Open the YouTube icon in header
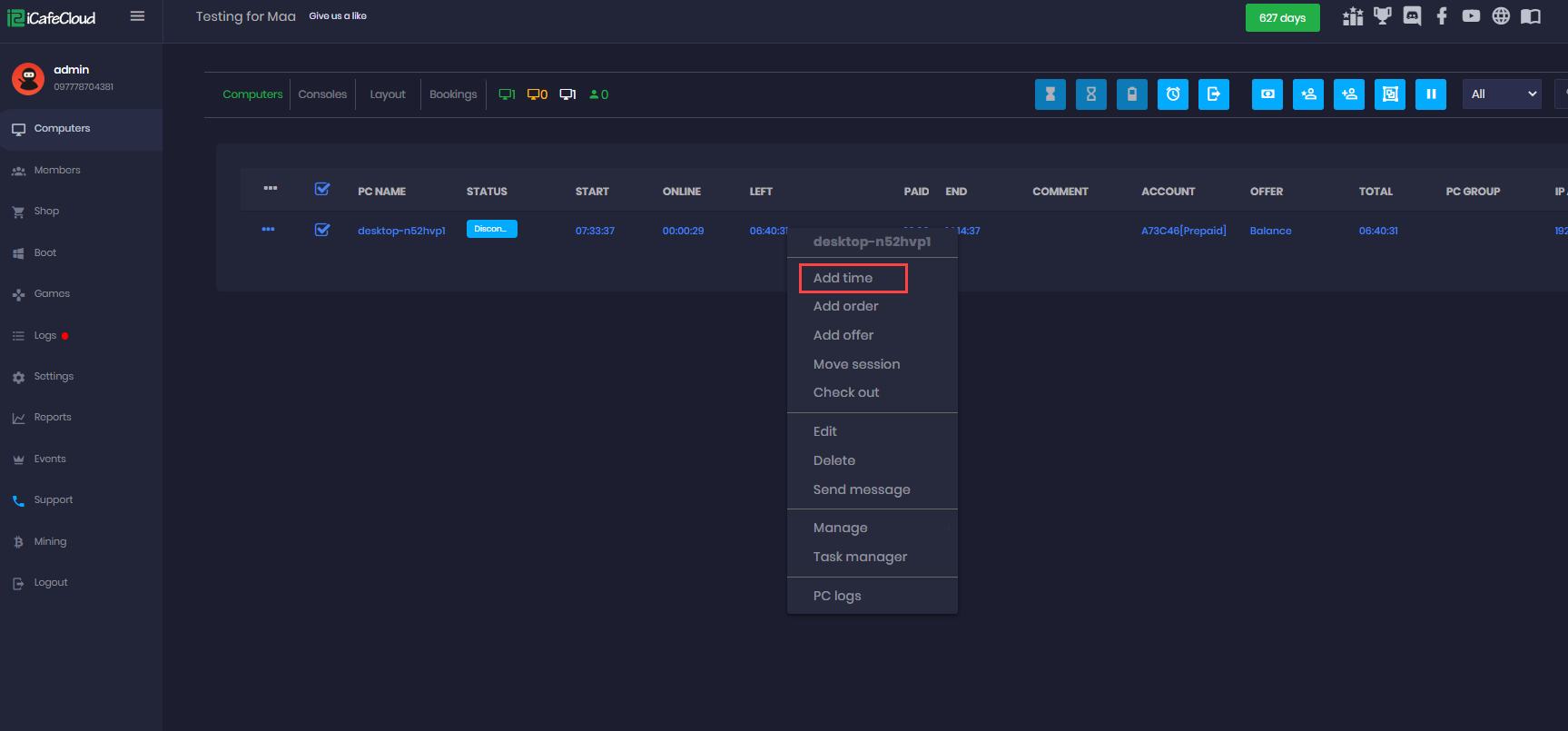Screen dimensions: 1568x731 (1471, 16)
